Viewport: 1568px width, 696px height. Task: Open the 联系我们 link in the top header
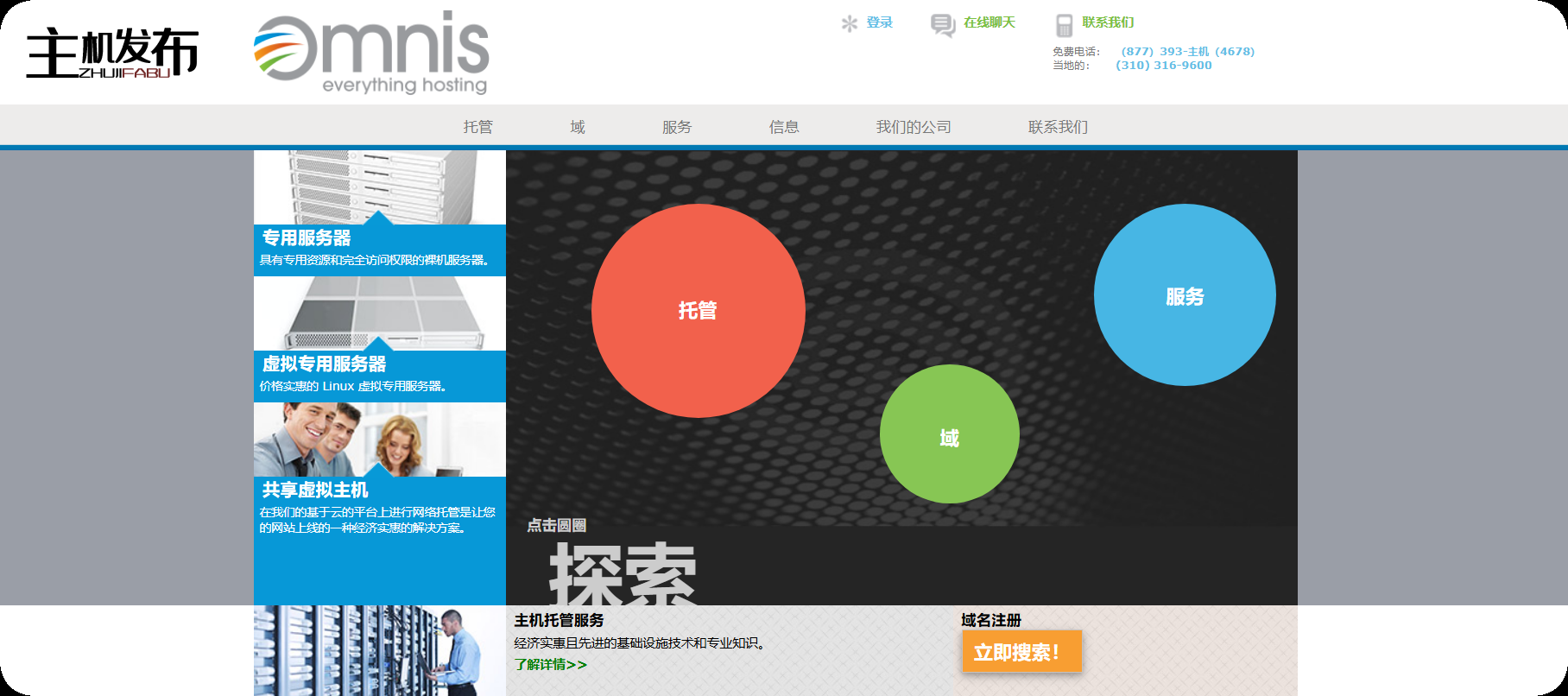1108,22
